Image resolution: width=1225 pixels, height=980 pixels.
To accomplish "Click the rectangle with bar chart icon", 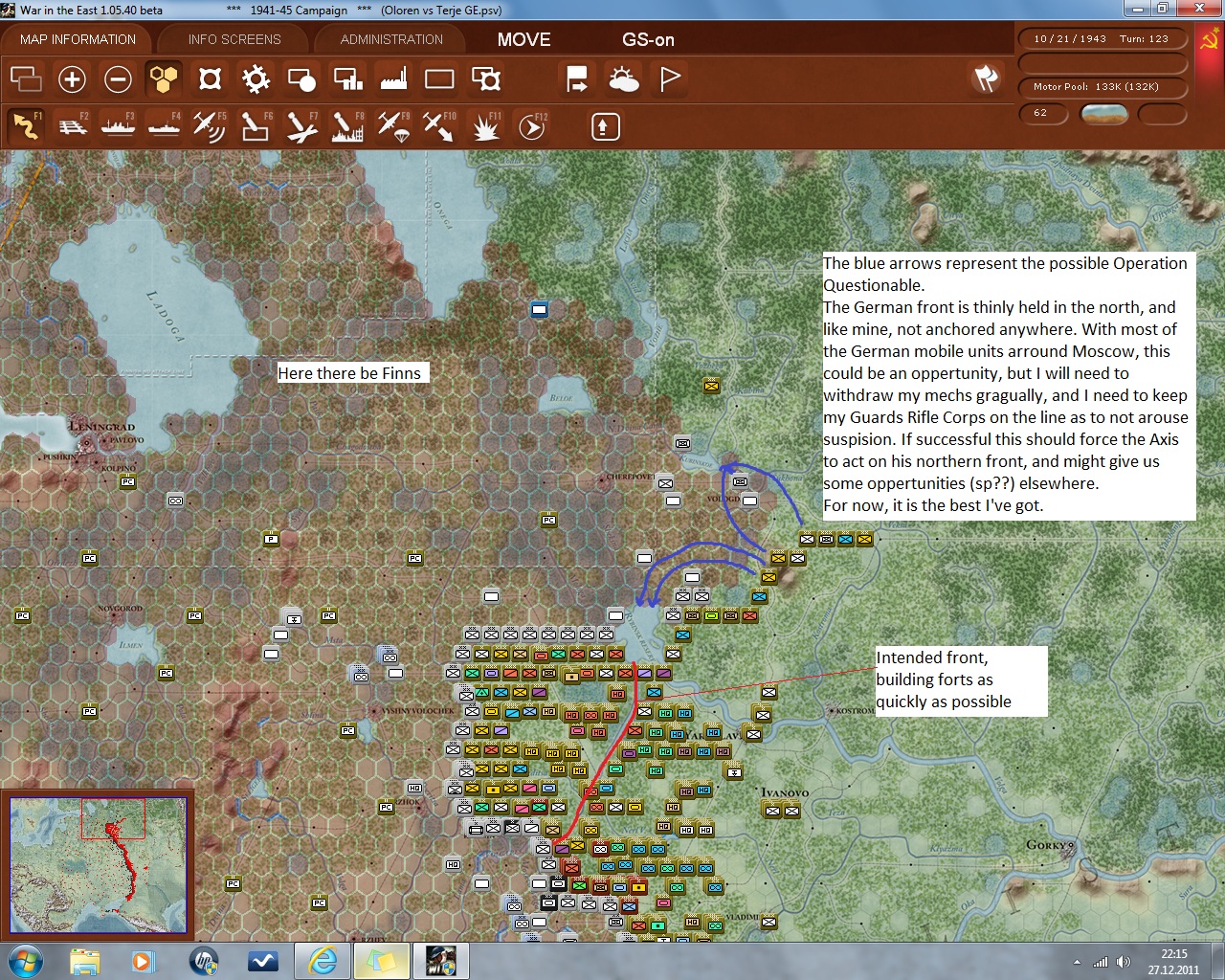I will (x=347, y=78).
